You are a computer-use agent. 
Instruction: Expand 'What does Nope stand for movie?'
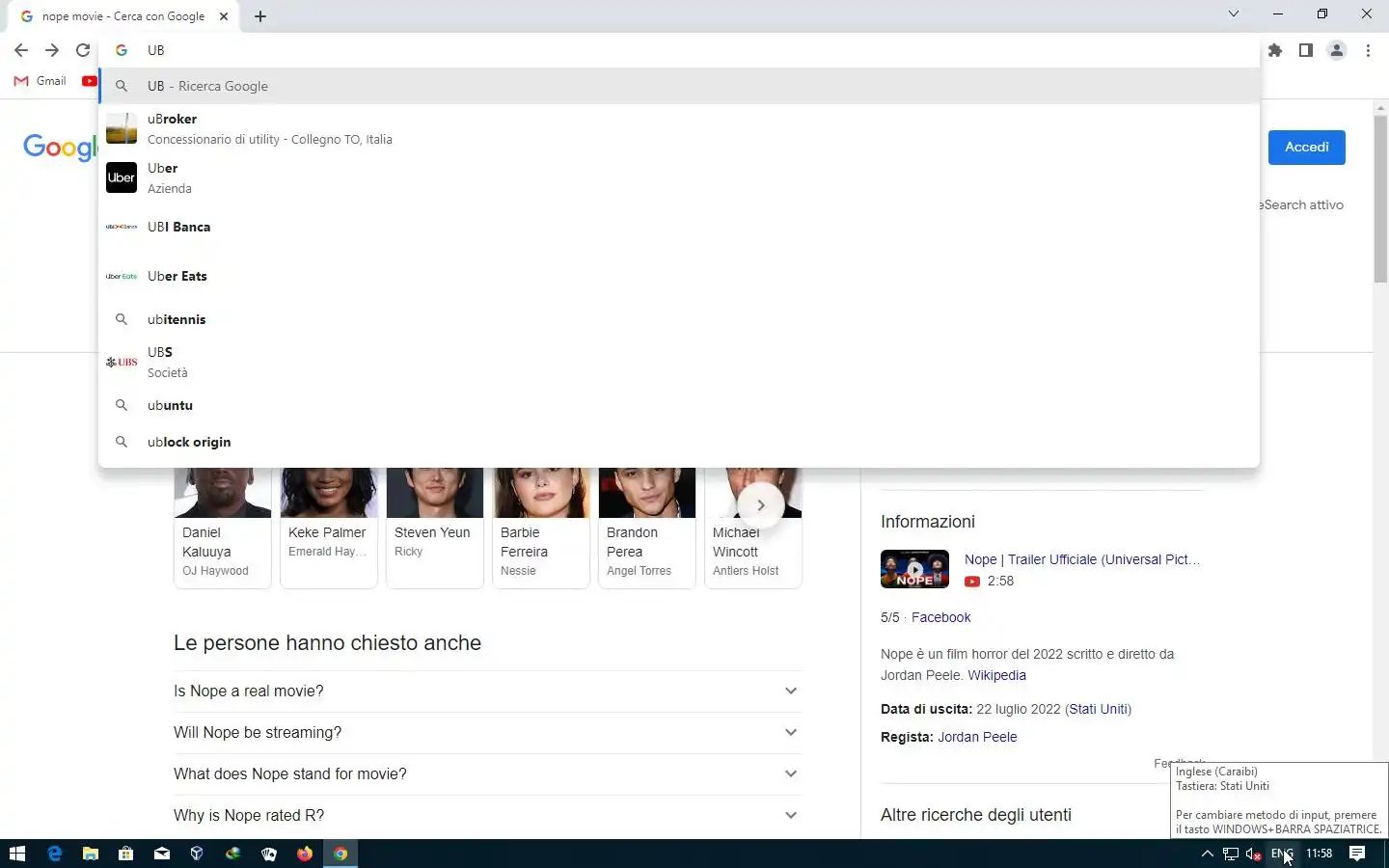487,774
